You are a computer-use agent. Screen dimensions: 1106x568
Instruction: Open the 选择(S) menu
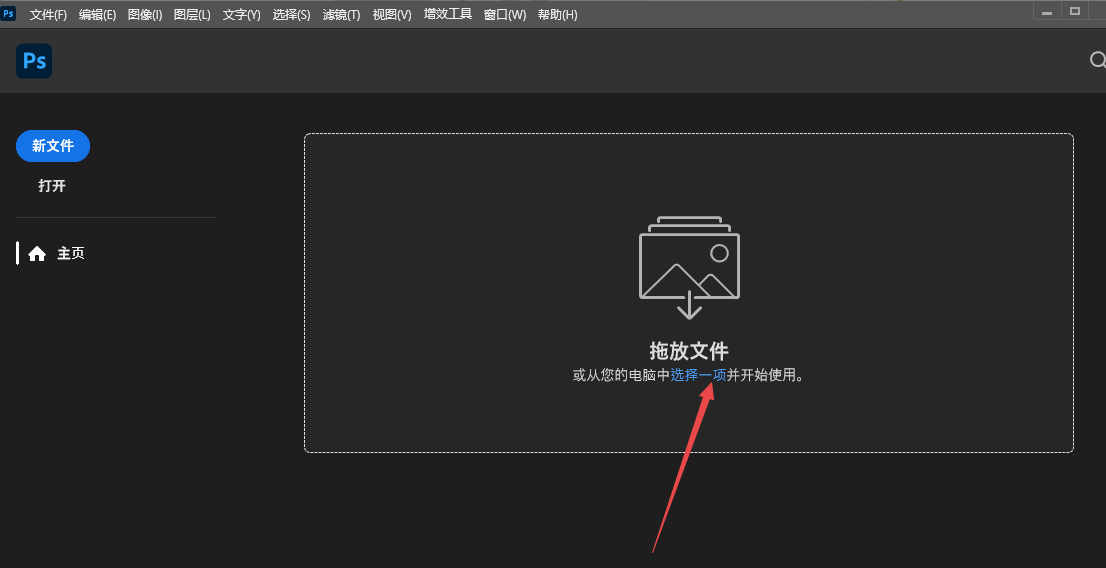click(291, 15)
